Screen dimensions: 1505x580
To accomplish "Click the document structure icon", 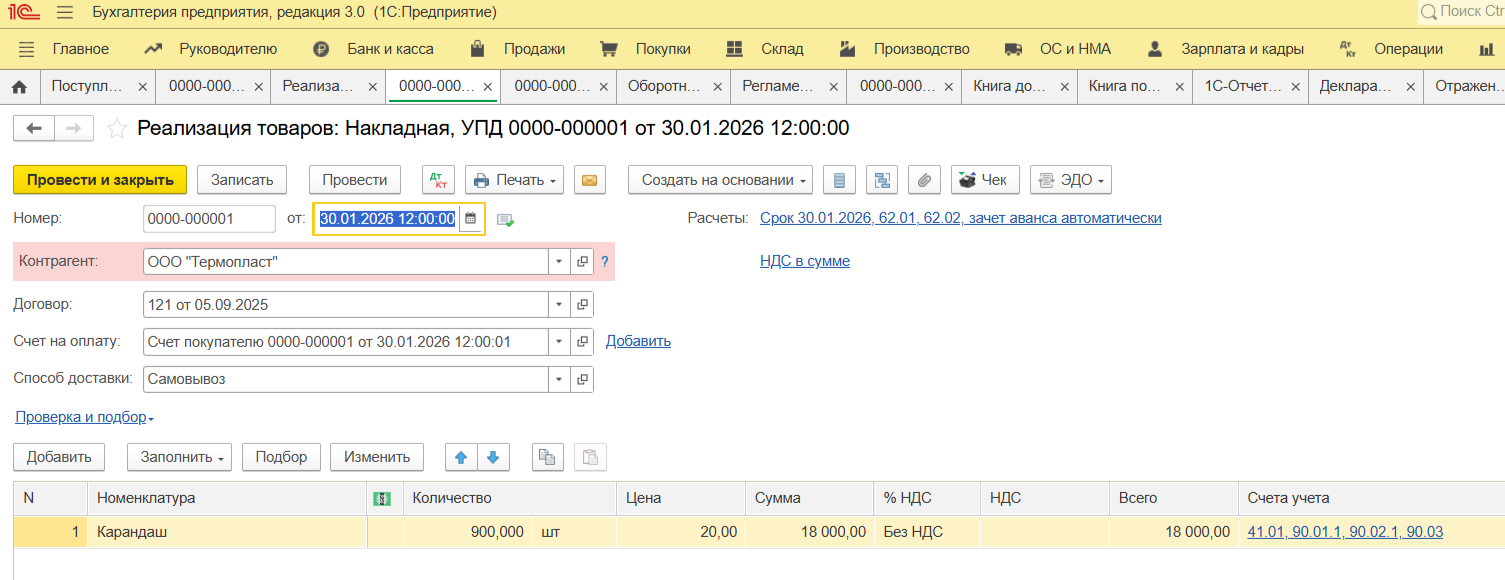I will coord(882,180).
